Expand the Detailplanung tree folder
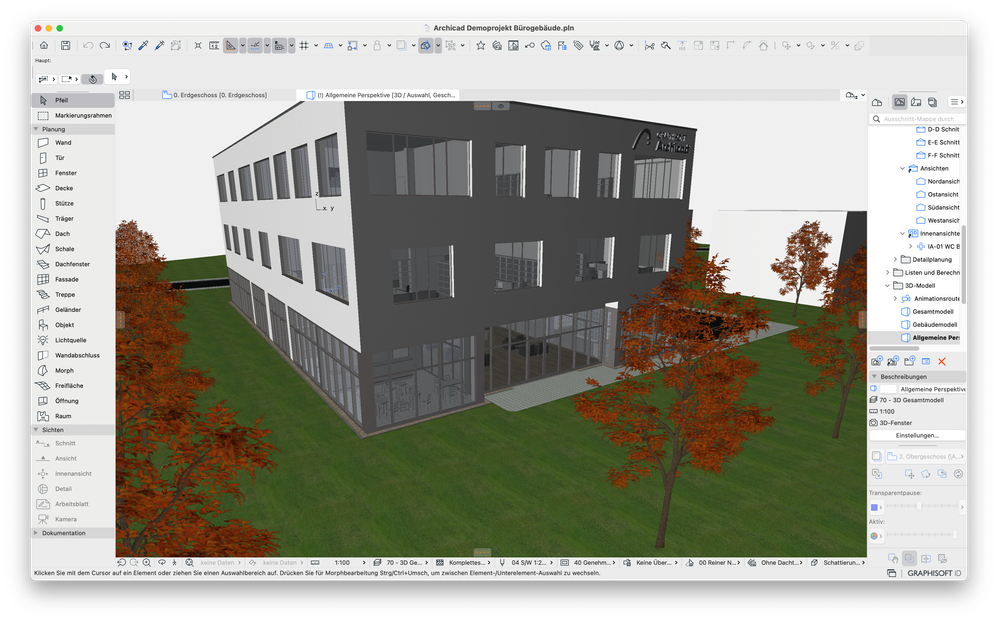The width and height of the screenshot is (998, 621). click(x=895, y=260)
